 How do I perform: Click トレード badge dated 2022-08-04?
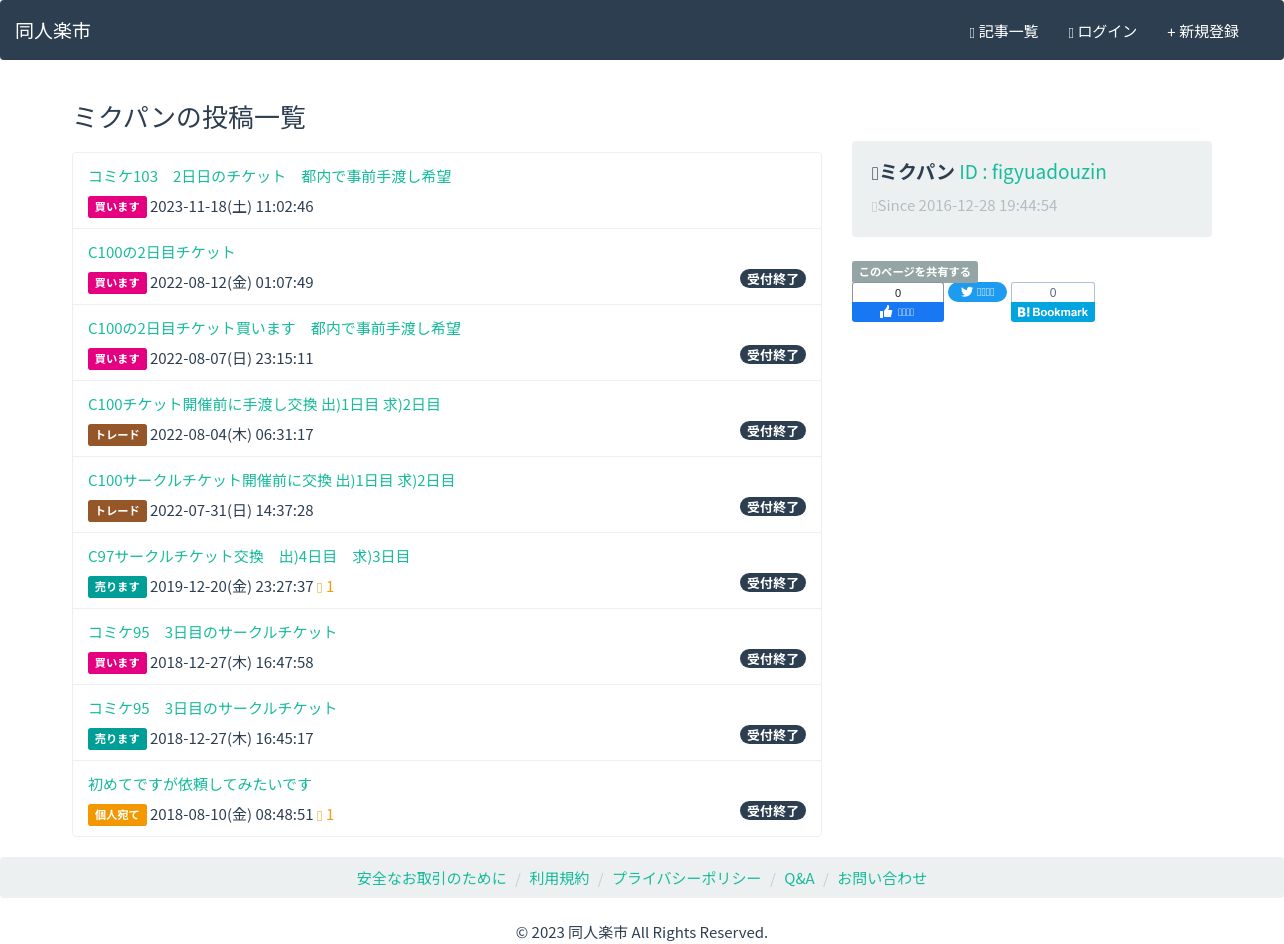point(117,435)
